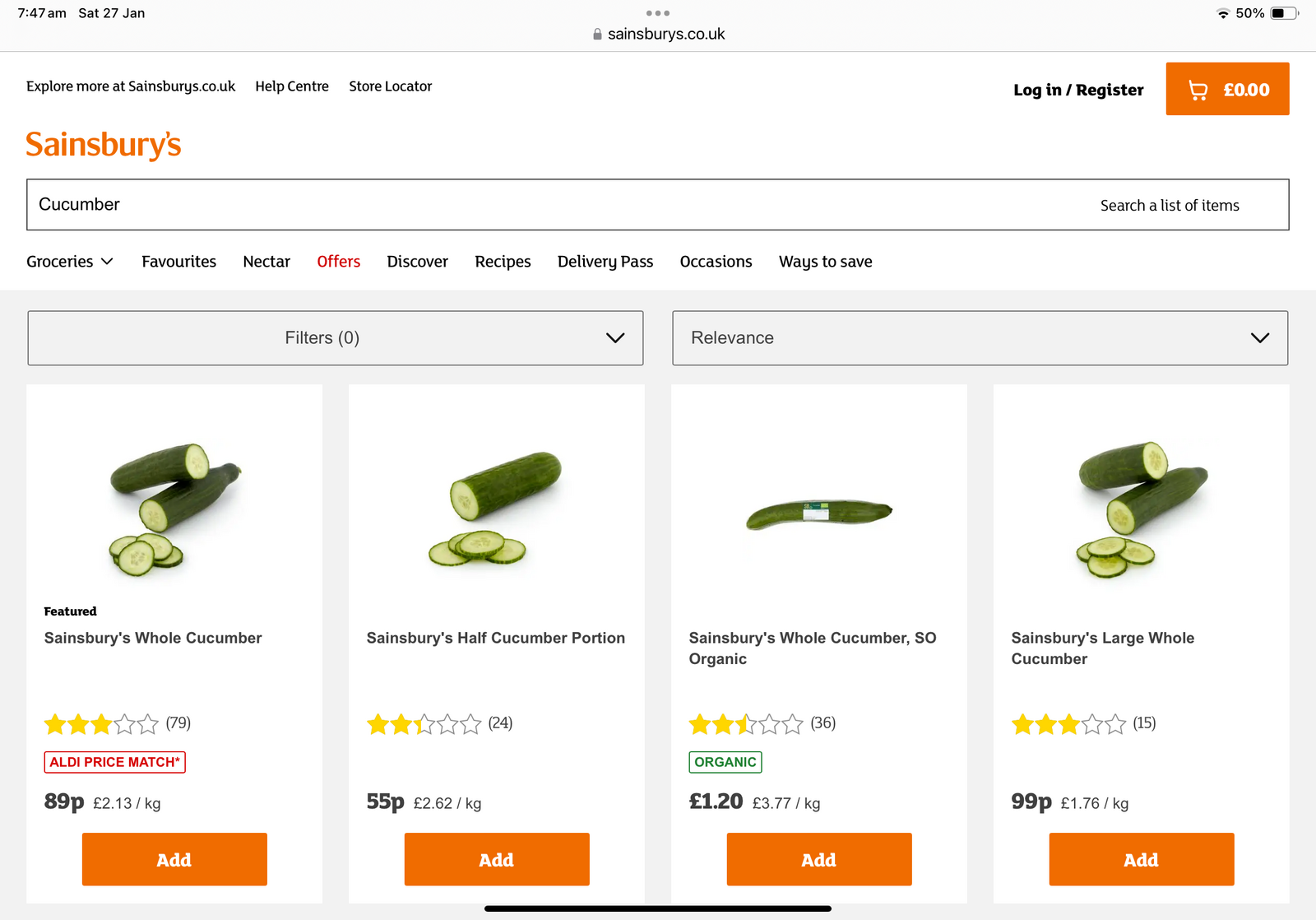The image size is (1316, 920).
Task: Open the Offers menu item
Action: (339, 262)
